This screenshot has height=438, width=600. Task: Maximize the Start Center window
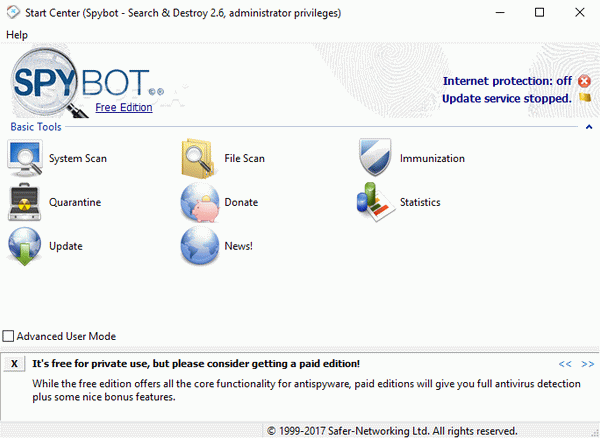540,13
